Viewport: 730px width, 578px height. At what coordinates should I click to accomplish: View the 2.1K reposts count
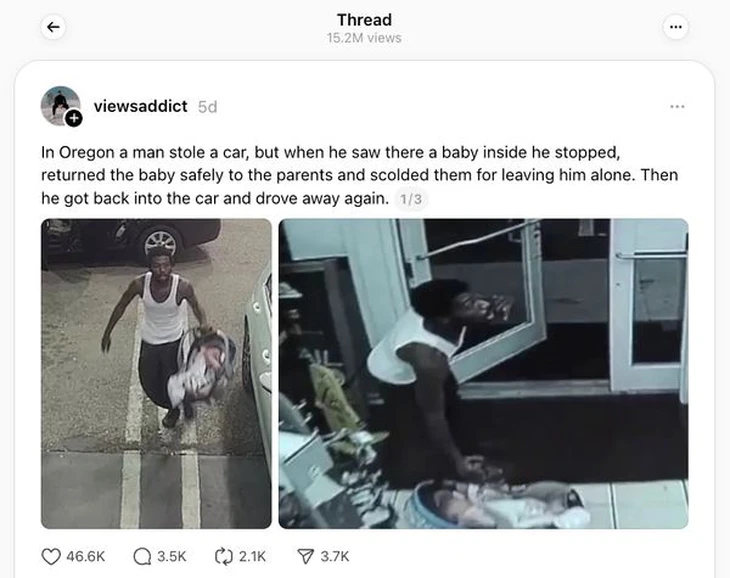tap(252, 557)
